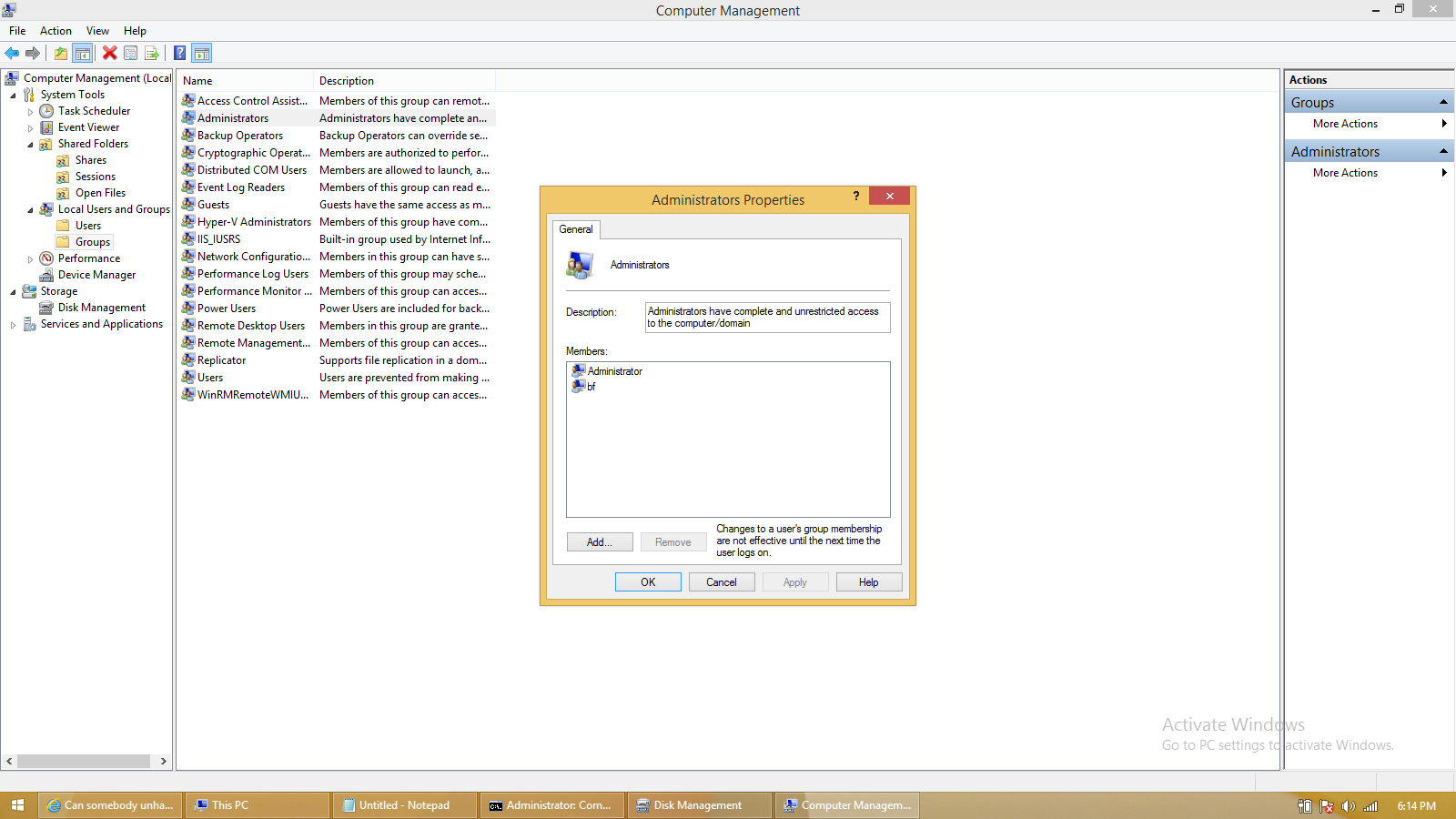This screenshot has width=1456, height=819.
Task: Open the Help menu
Action: tap(135, 31)
